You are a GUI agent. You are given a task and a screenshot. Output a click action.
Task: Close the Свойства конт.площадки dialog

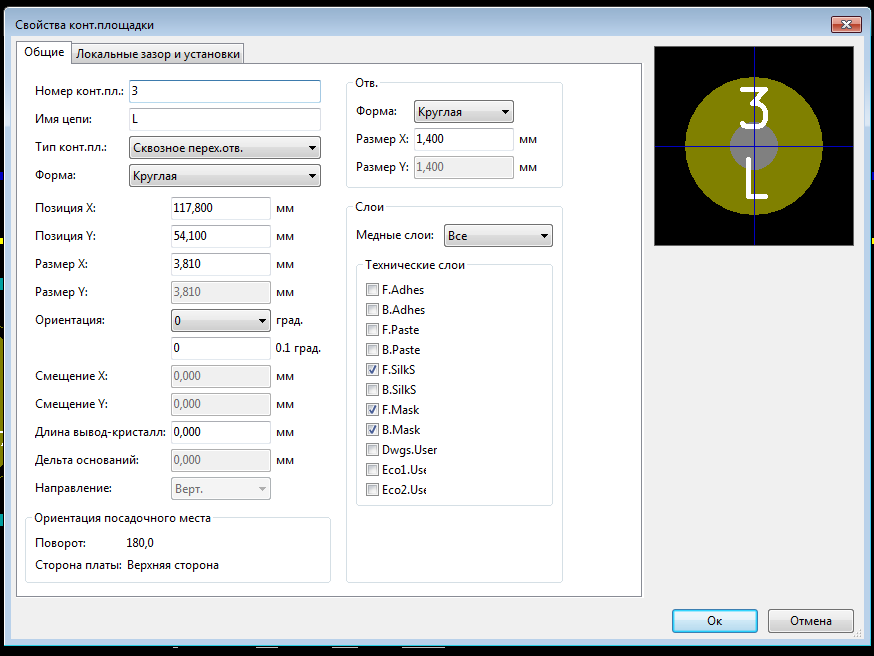(x=846, y=24)
